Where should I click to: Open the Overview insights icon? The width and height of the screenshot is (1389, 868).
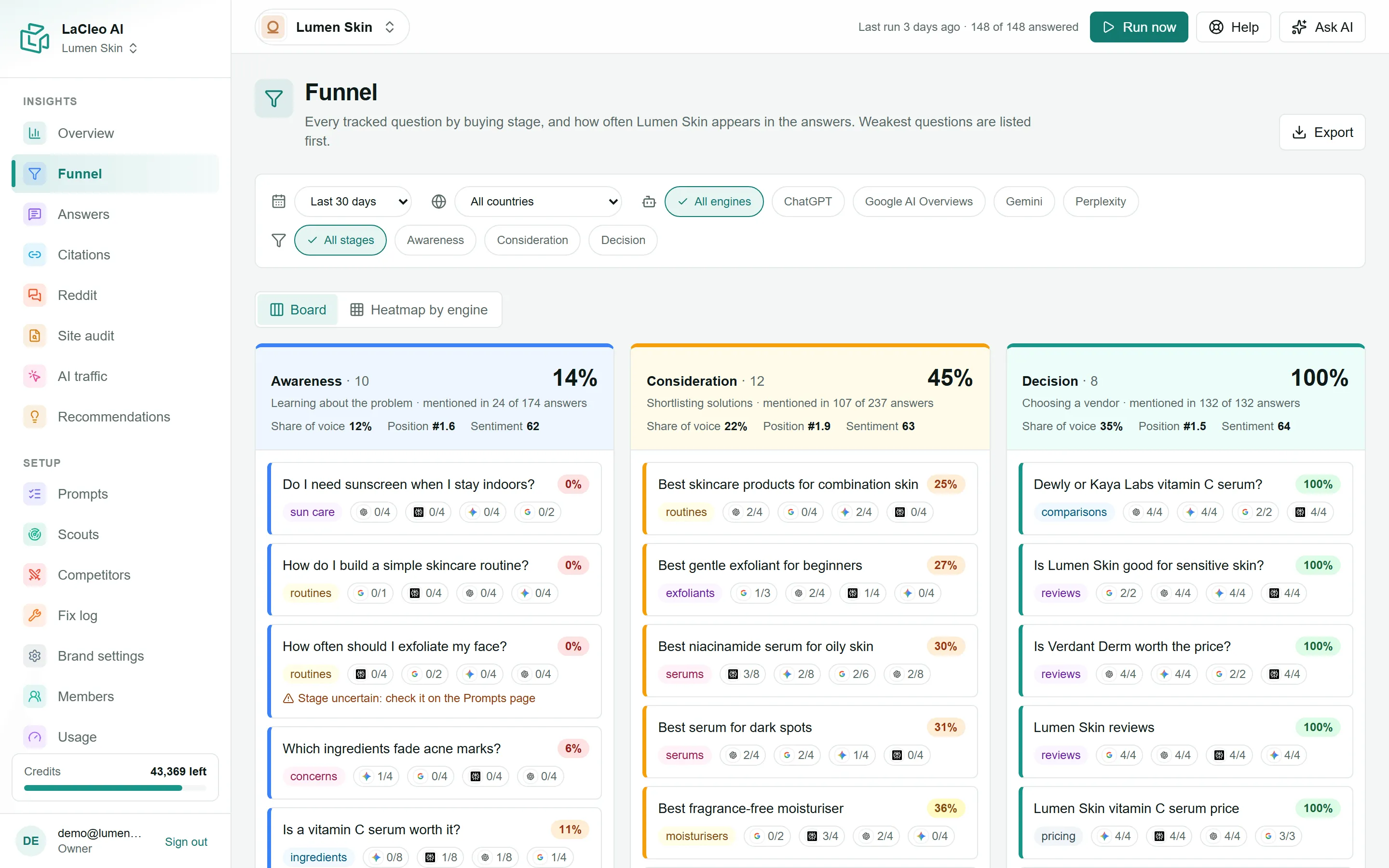coord(34,133)
